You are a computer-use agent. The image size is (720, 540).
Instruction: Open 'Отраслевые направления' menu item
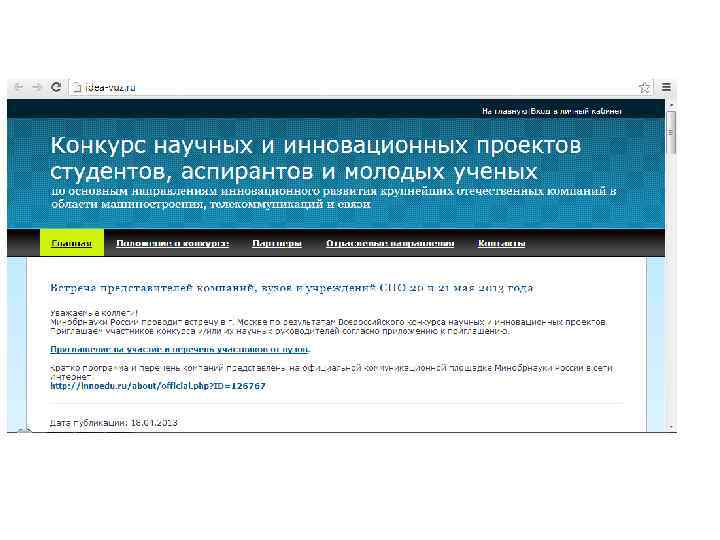[390, 243]
